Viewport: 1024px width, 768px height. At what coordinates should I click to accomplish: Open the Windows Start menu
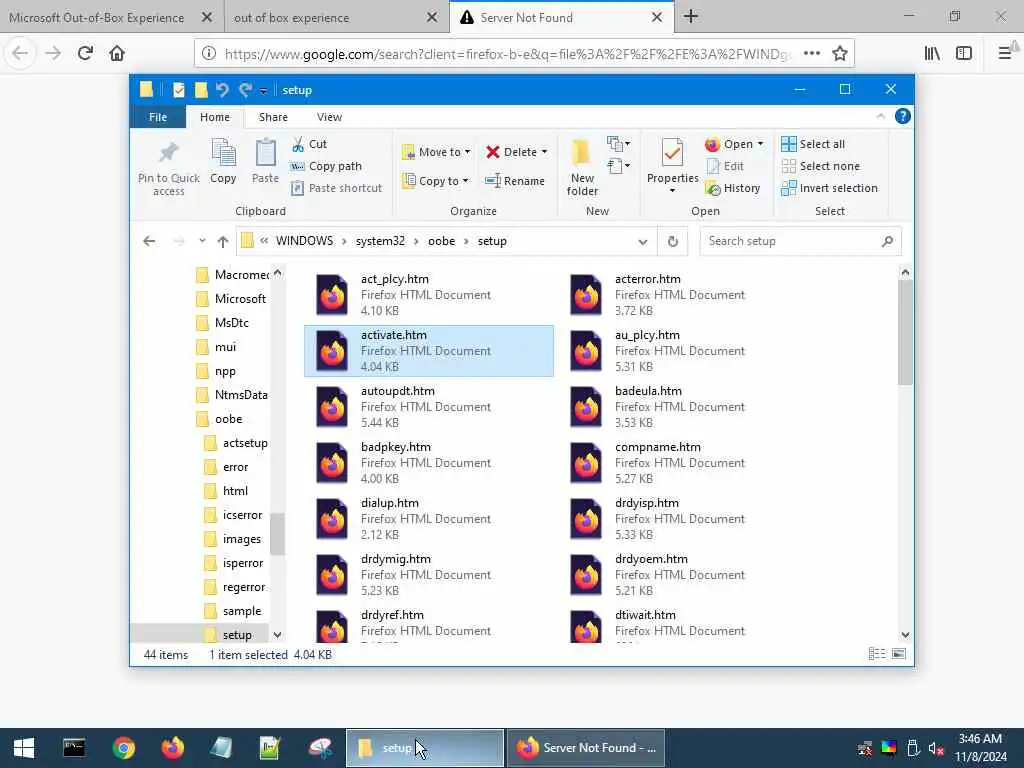tap(24, 748)
